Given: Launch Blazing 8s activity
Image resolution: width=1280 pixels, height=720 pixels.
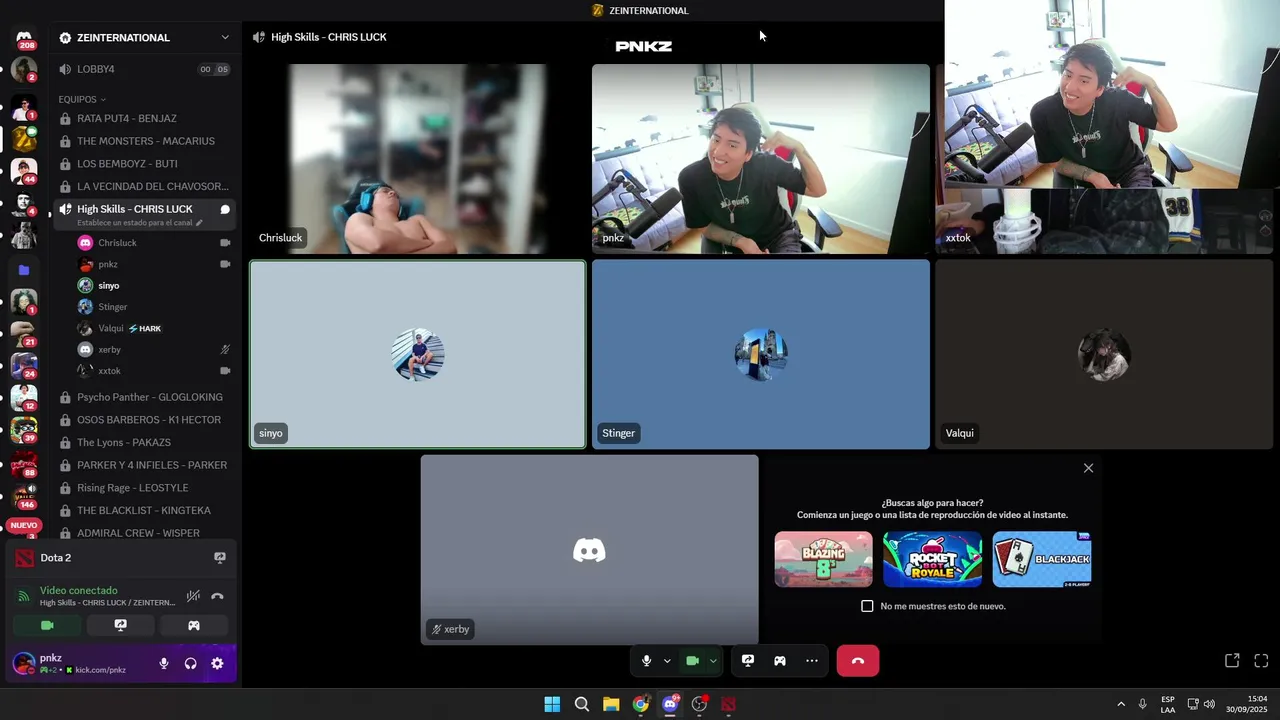Looking at the screenshot, I should [x=823, y=559].
